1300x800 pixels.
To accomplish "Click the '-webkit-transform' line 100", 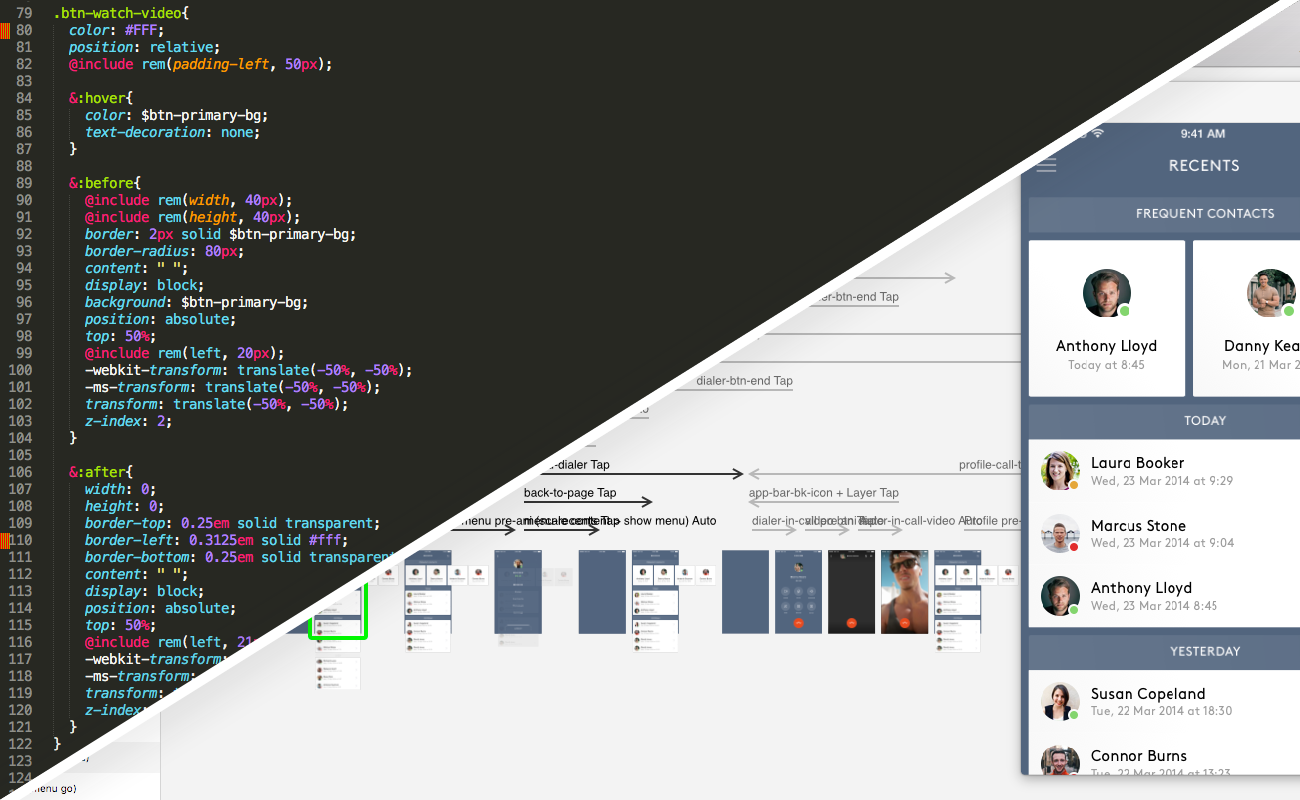I will 248,370.
